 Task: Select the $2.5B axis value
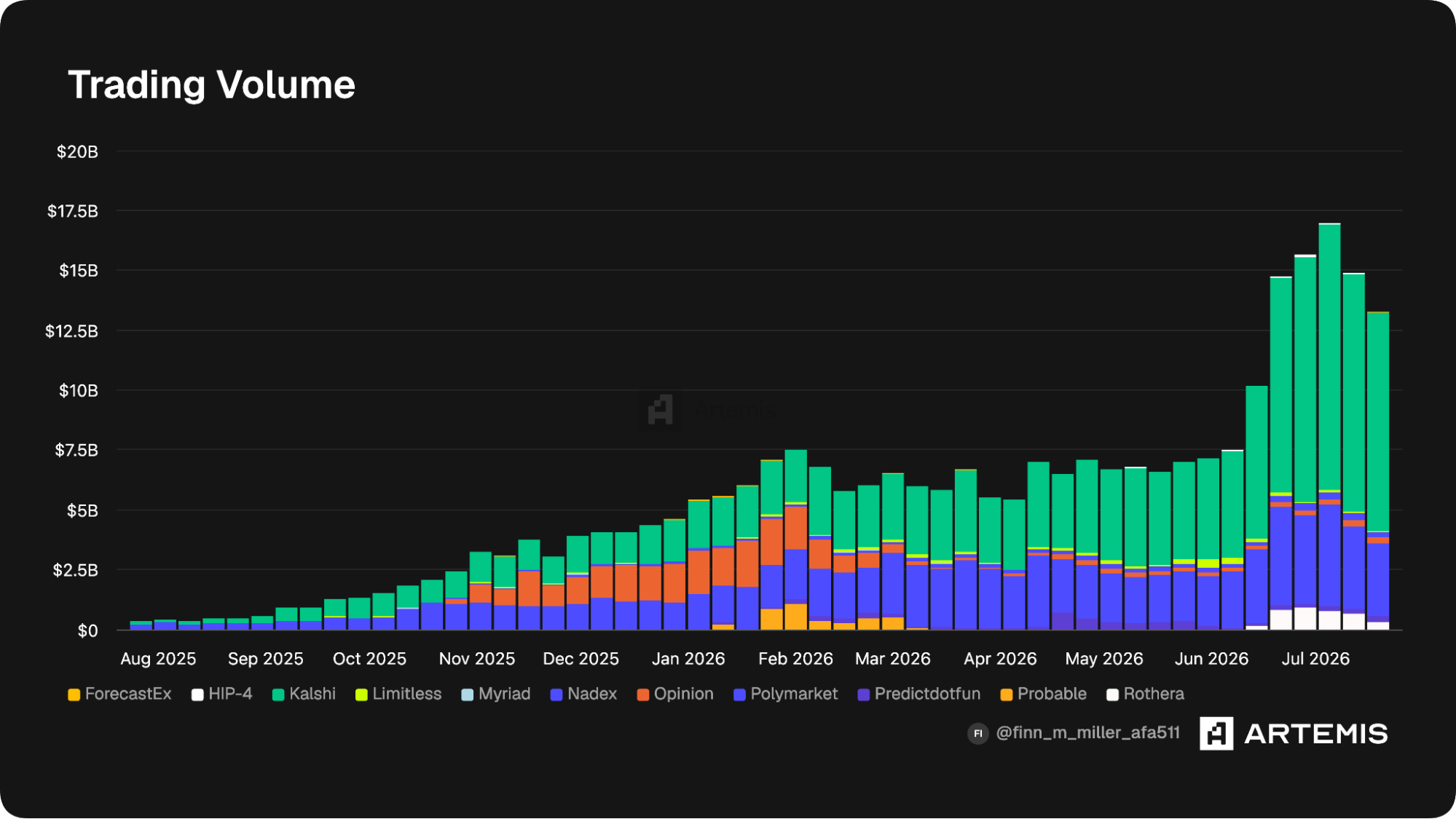tap(75, 570)
